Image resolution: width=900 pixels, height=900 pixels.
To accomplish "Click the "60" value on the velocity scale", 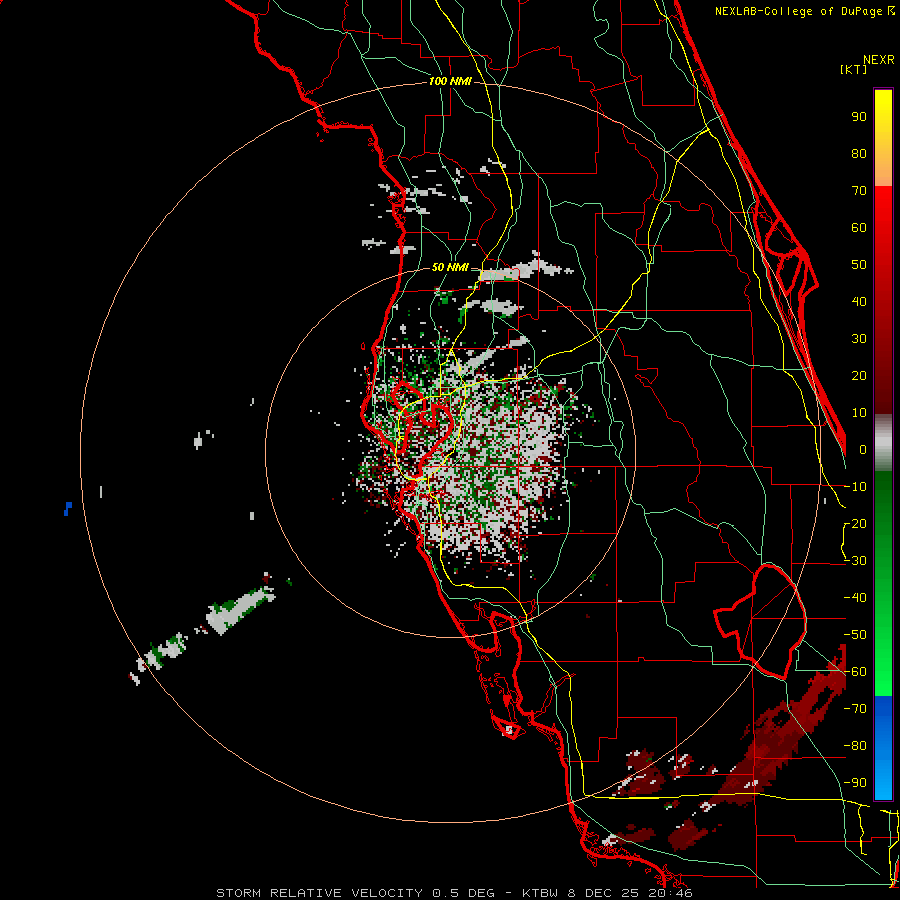I will coord(859,227).
